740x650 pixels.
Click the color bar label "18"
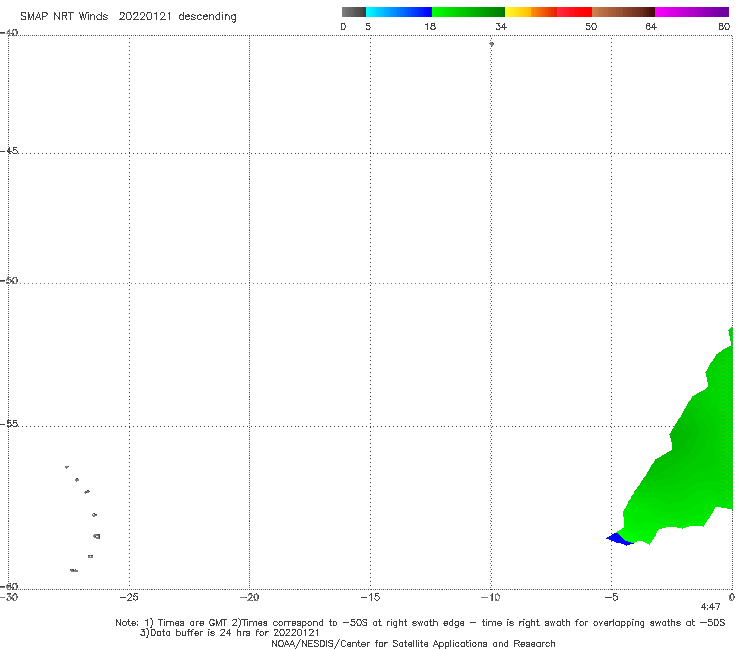coord(430,26)
